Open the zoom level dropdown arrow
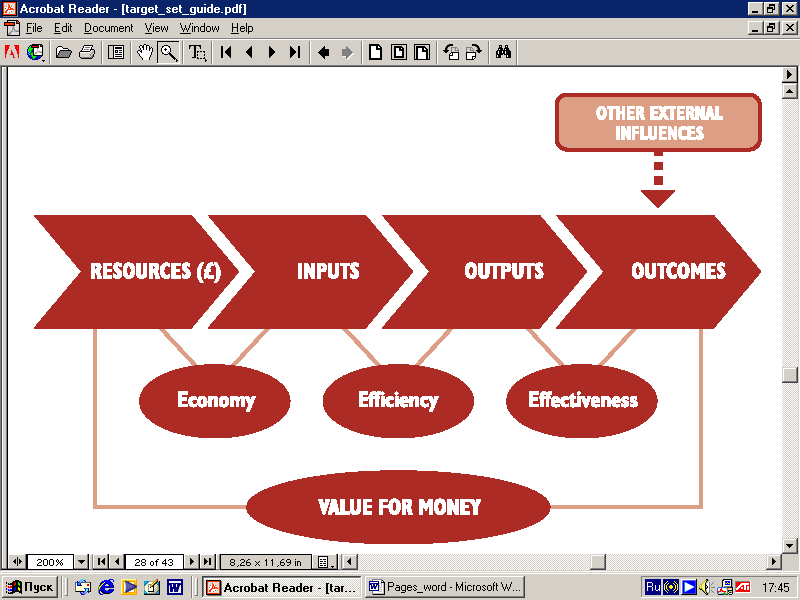Screen dimensions: 800x600 coord(81,562)
